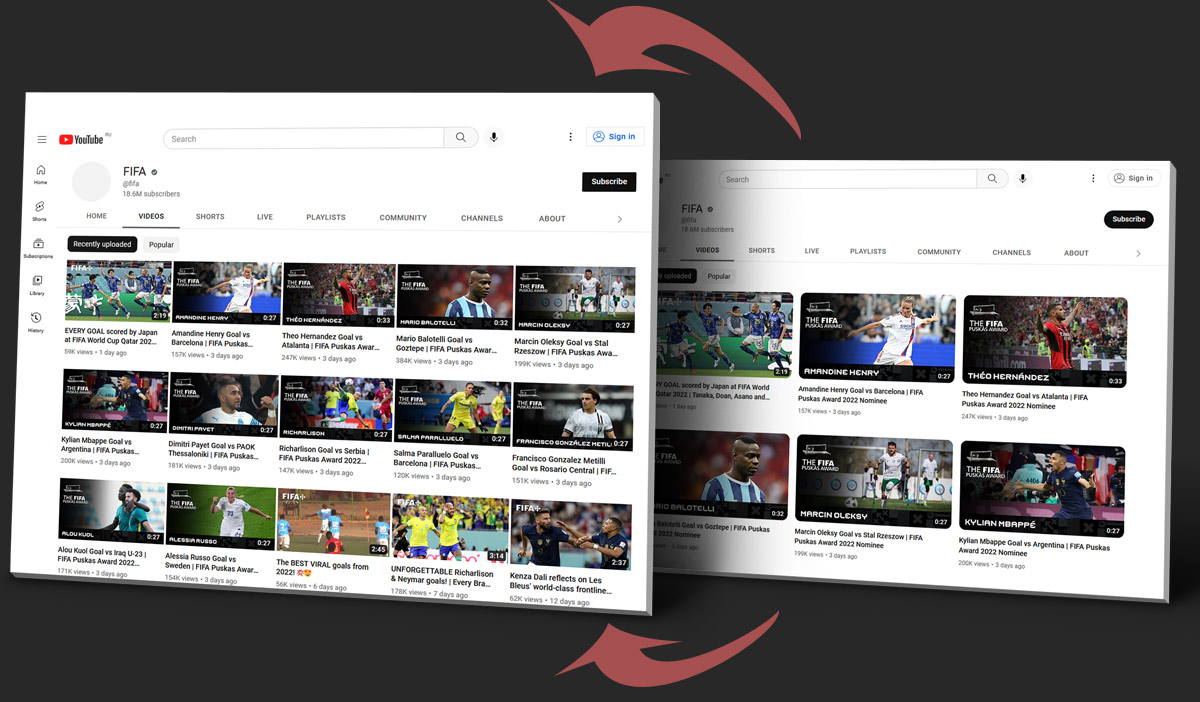Start a voice search with the microphone icon
This screenshot has width=1200, height=702.
[494, 137]
